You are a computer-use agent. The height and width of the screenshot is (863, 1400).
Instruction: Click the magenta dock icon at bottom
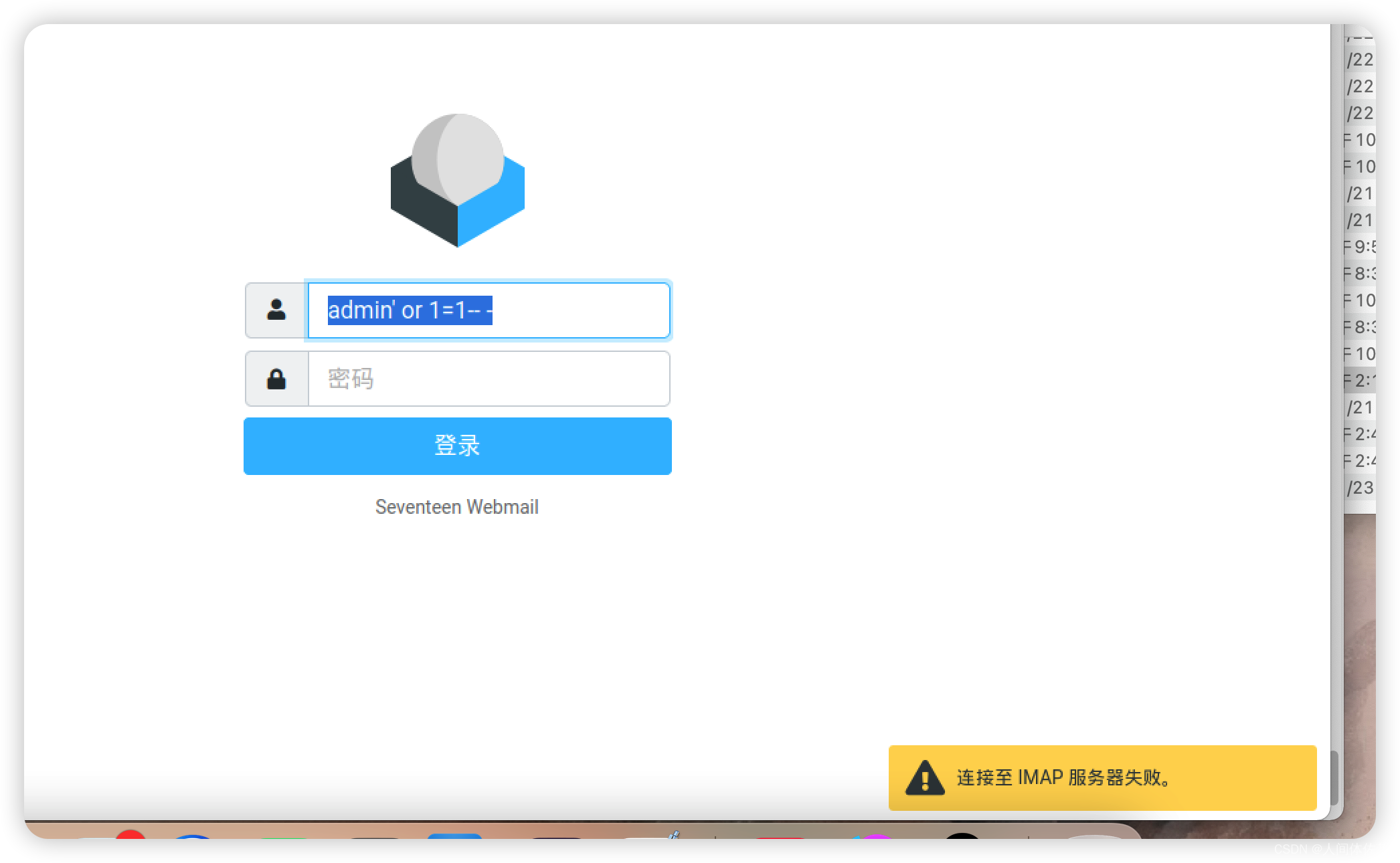tap(875, 836)
